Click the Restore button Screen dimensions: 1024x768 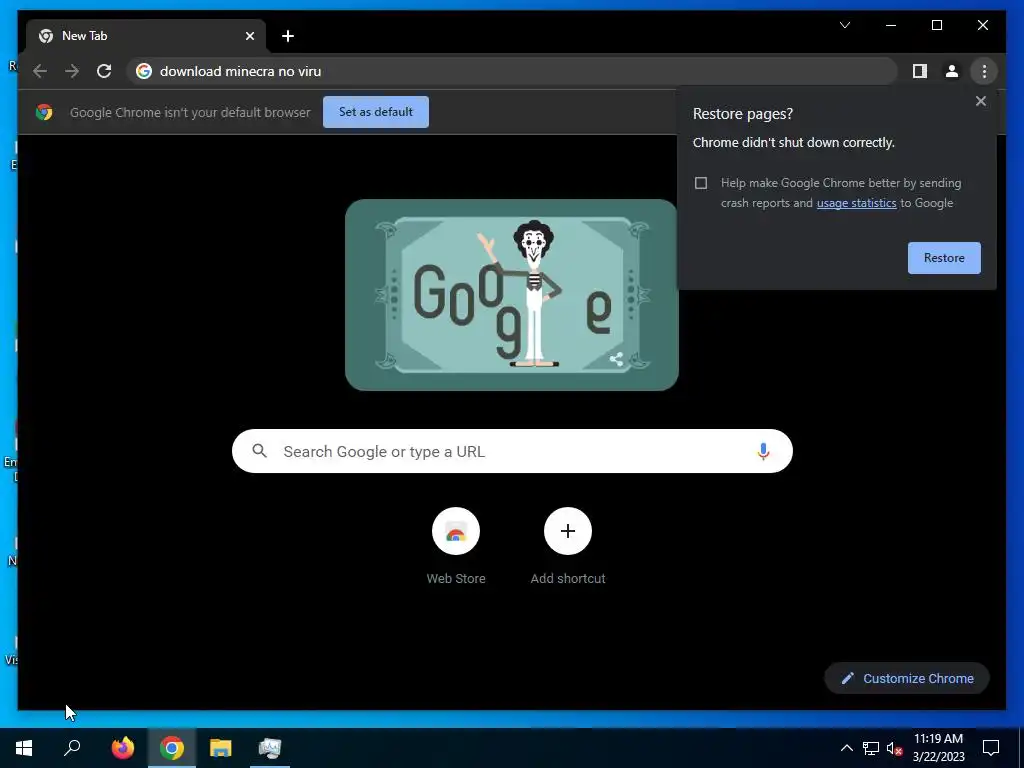(x=944, y=258)
